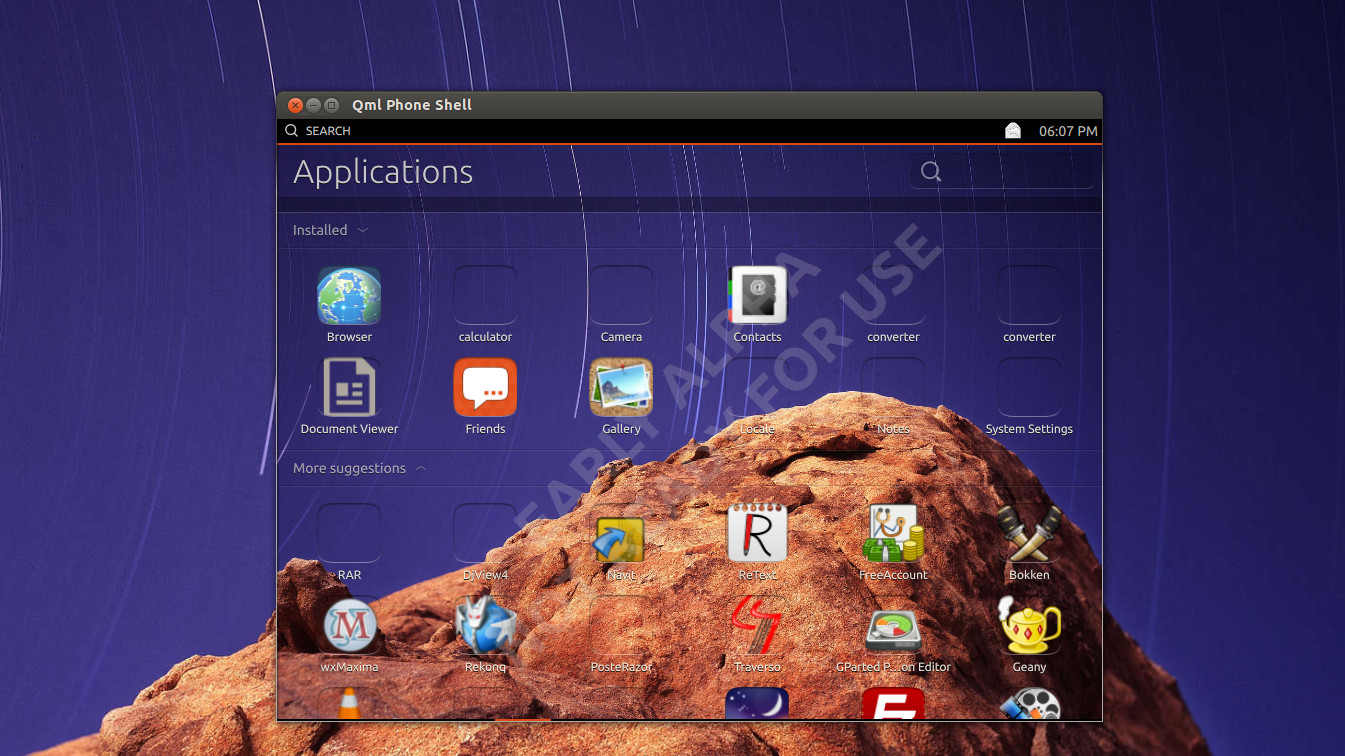Launch the Rekonq browser icon
The image size is (1345, 756).
point(485,626)
